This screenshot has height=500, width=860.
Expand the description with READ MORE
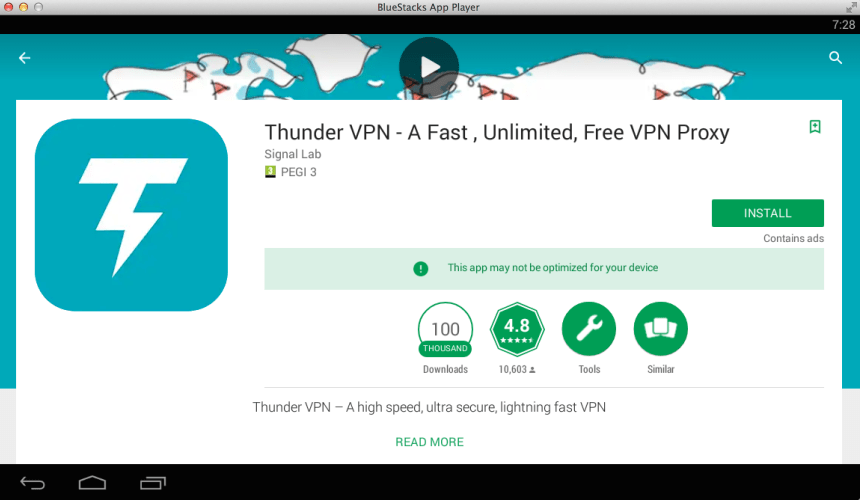coord(429,442)
